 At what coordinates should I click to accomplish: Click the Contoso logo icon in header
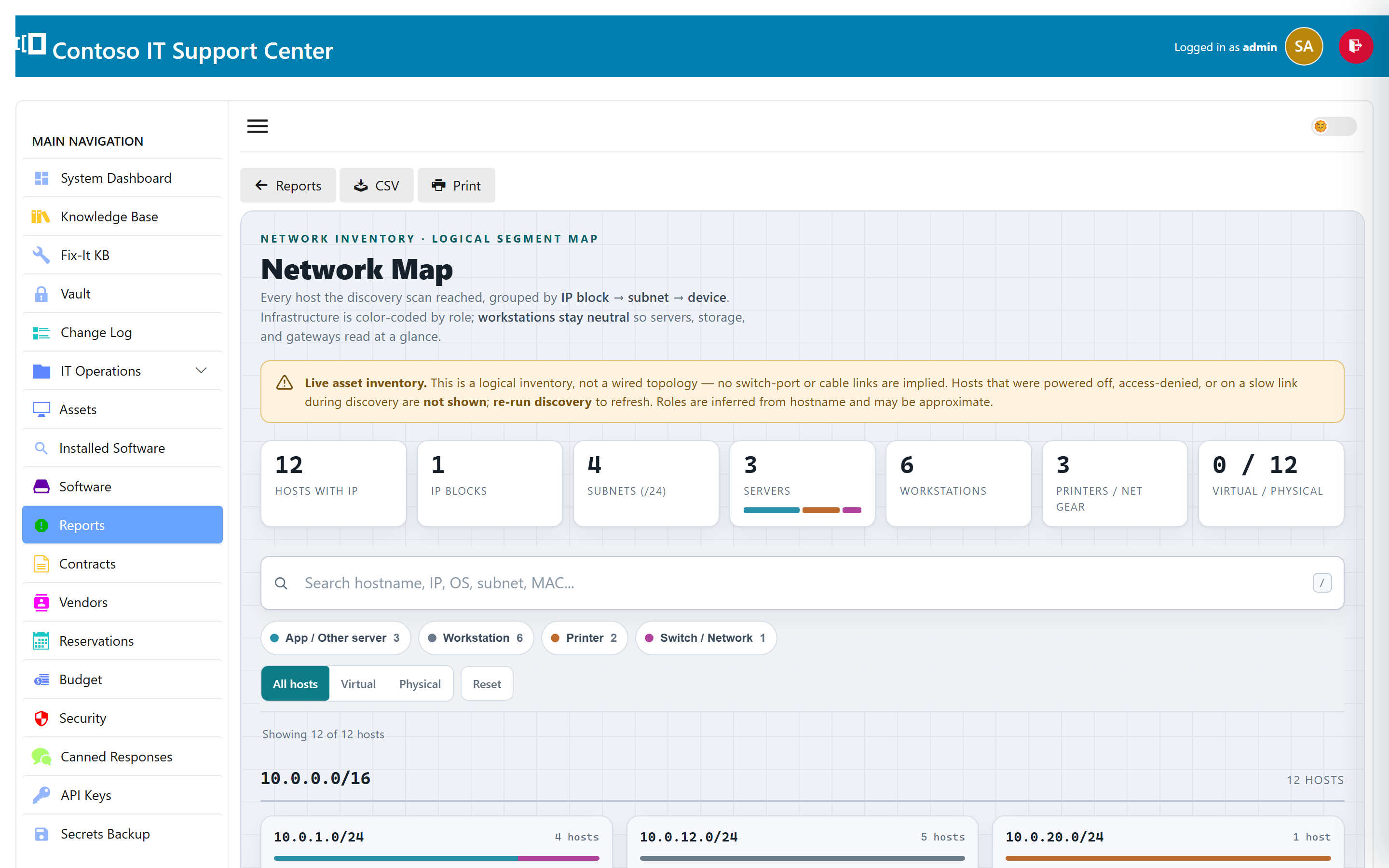(x=31, y=44)
